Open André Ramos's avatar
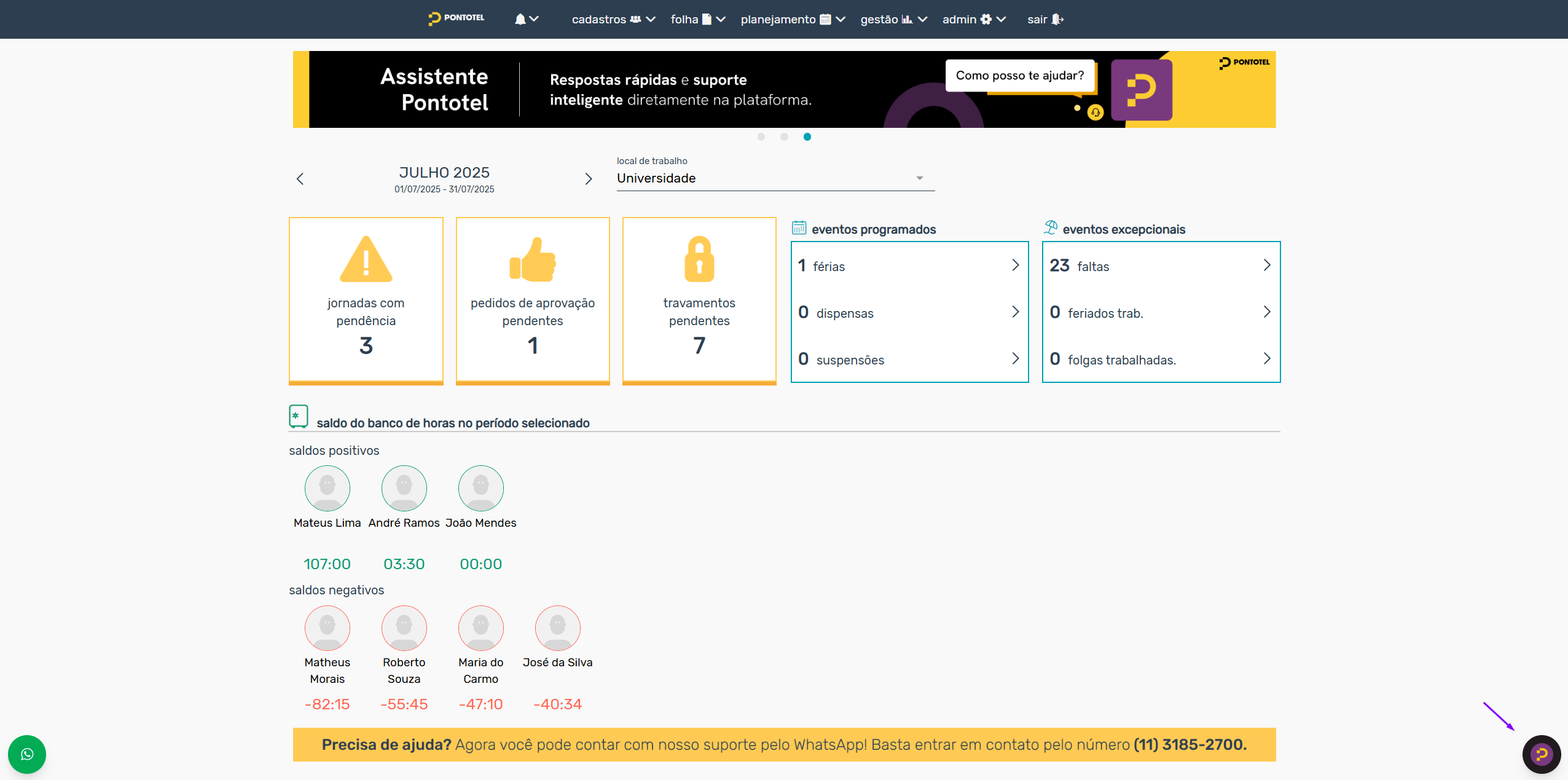Screen dimensions: 1568x780 tap(404, 488)
